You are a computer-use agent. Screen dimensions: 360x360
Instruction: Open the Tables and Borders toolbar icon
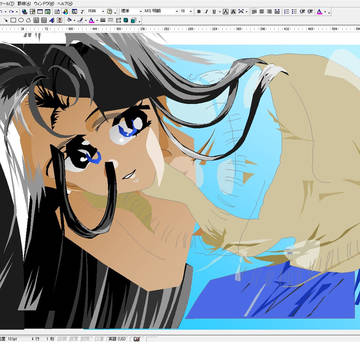tap(32, 12)
